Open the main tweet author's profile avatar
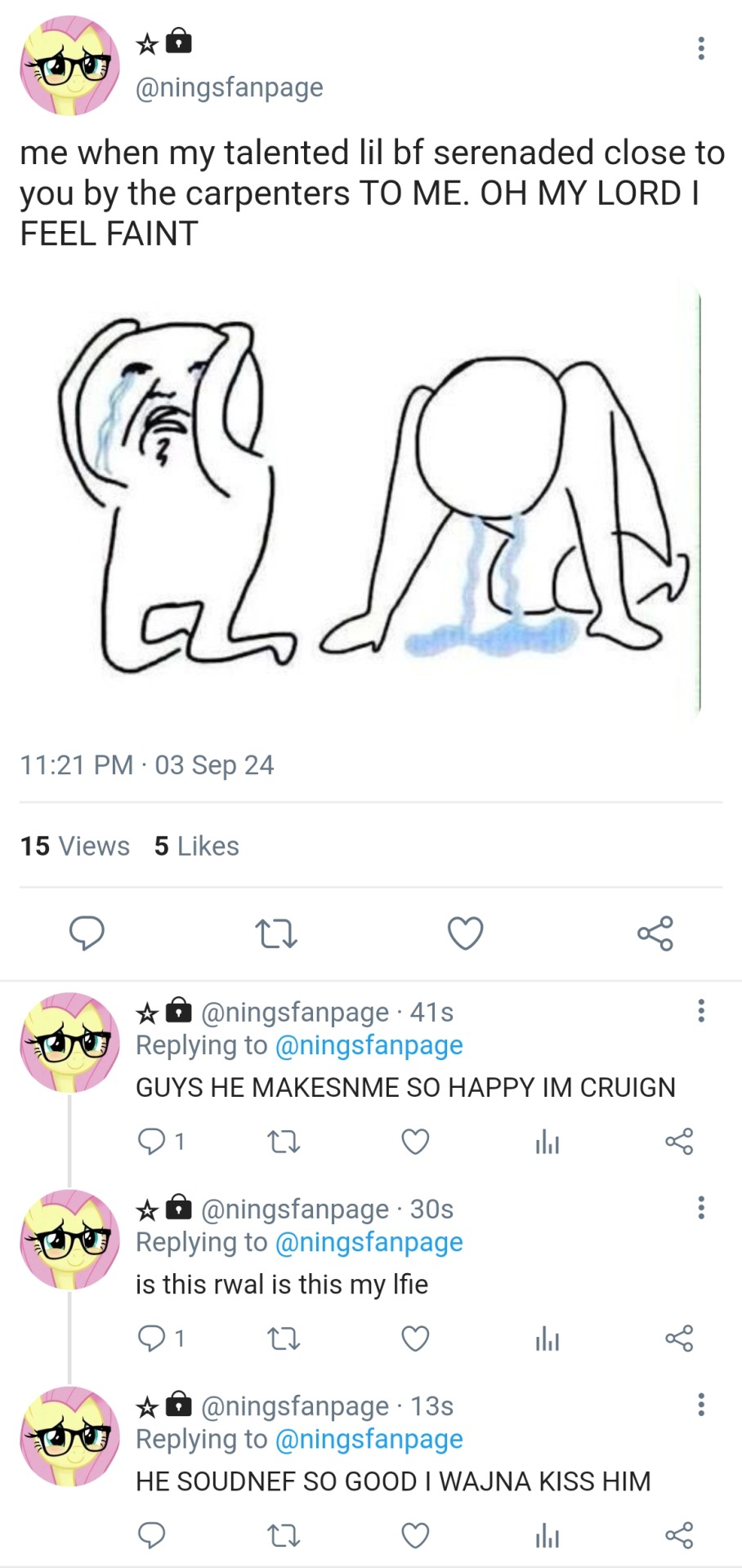The height and width of the screenshot is (1568, 742). coord(70,65)
